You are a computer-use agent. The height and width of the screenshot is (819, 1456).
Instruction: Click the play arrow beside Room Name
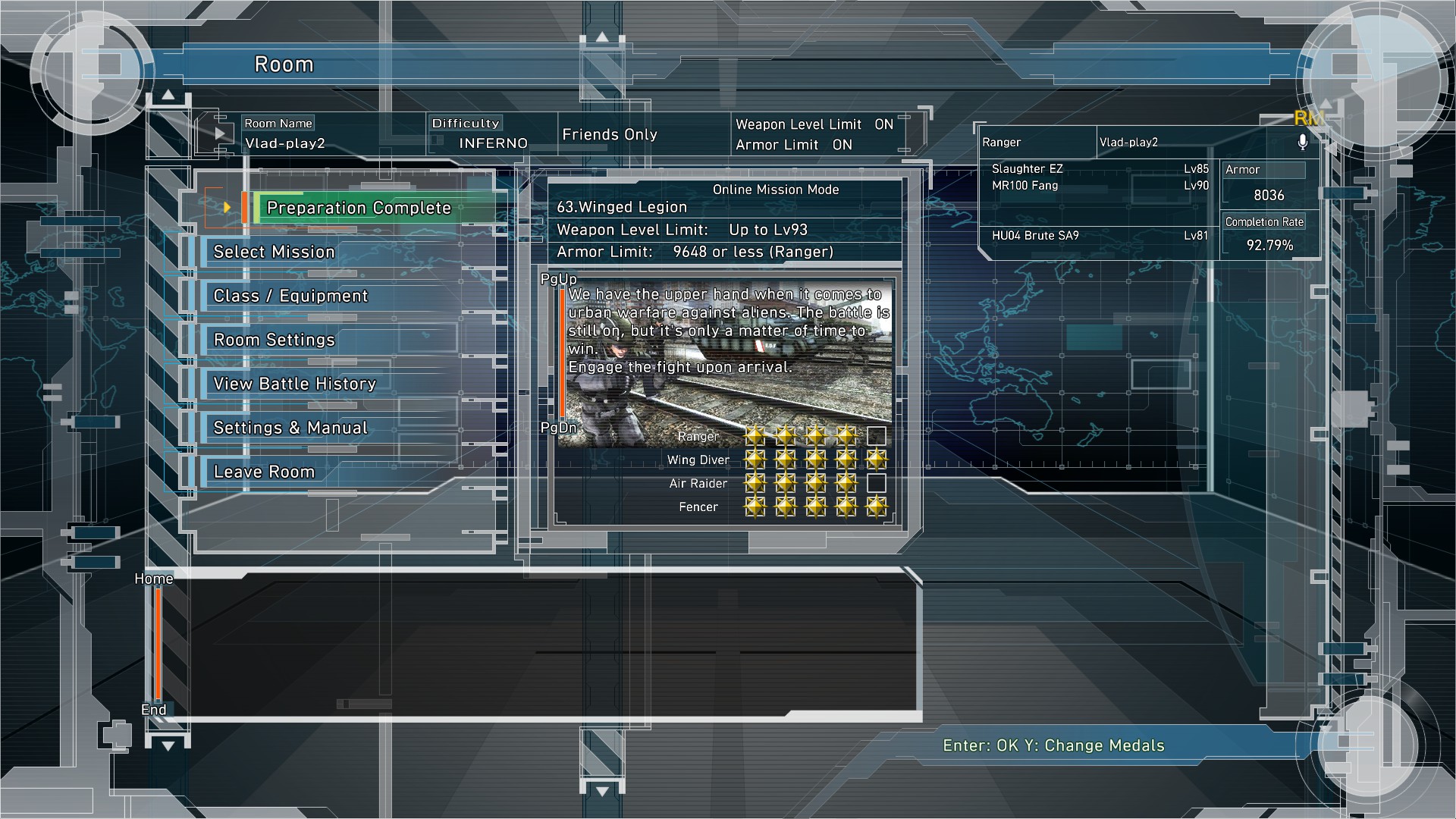tap(219, 133)
